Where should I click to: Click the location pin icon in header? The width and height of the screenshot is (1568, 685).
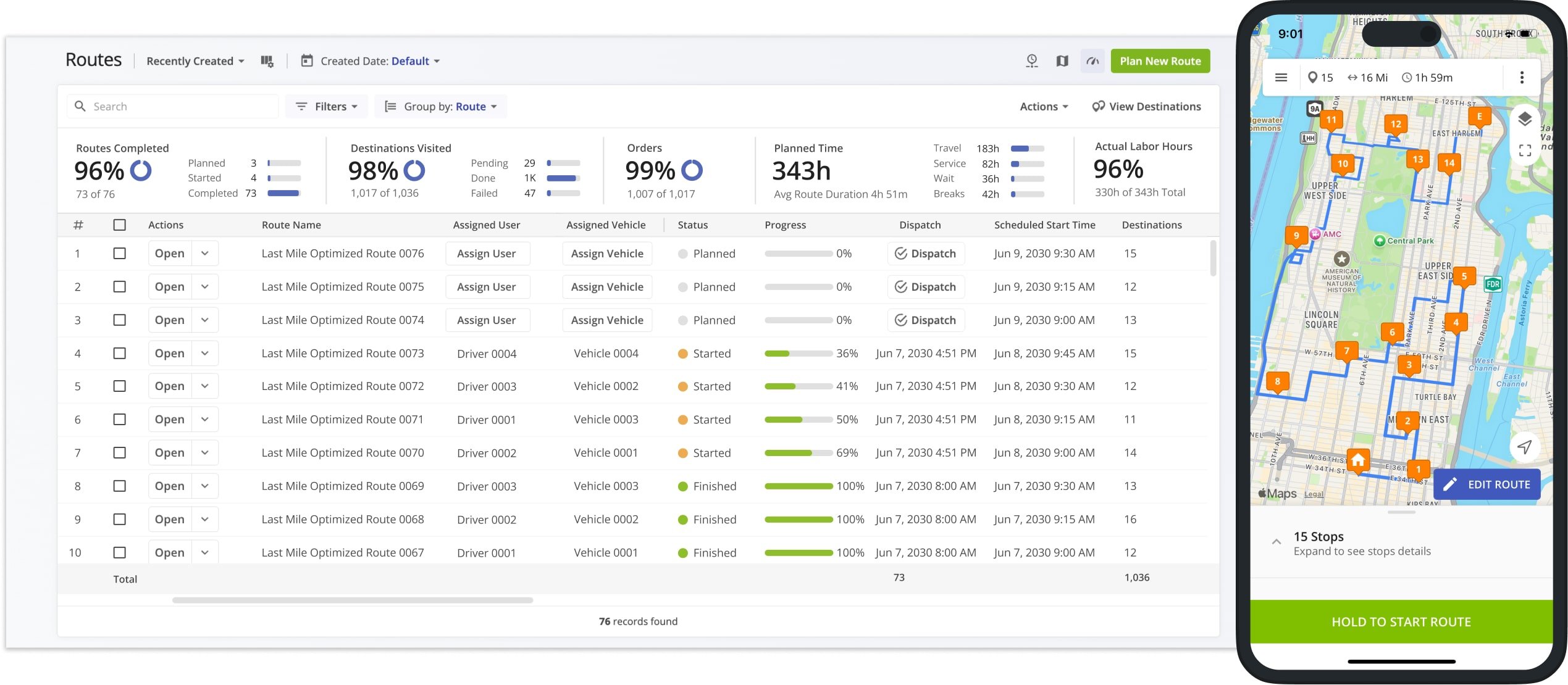[1031, 61]
